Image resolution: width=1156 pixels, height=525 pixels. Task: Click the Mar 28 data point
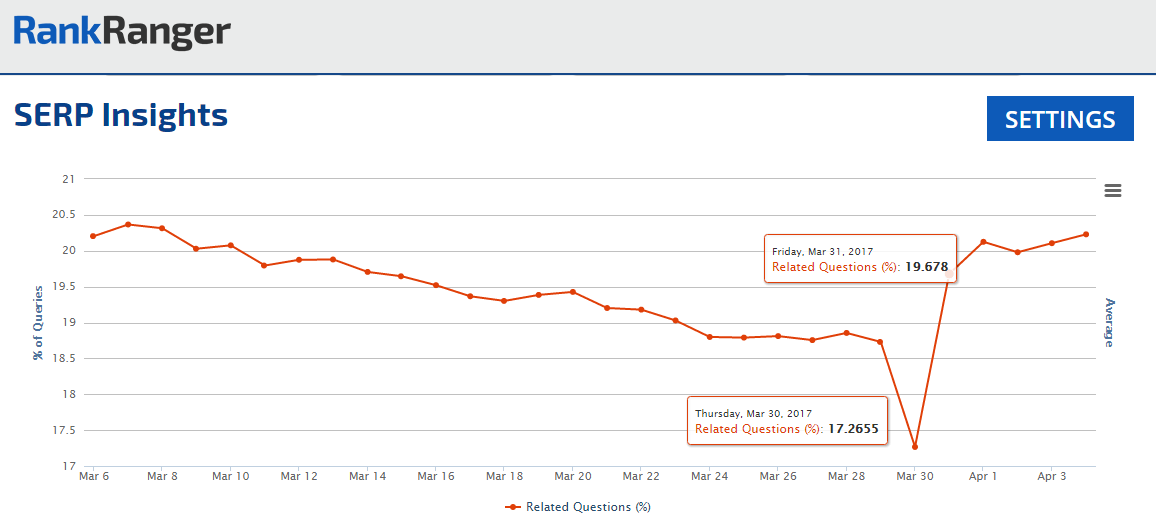pyautogui.click(x=846, y=333)
